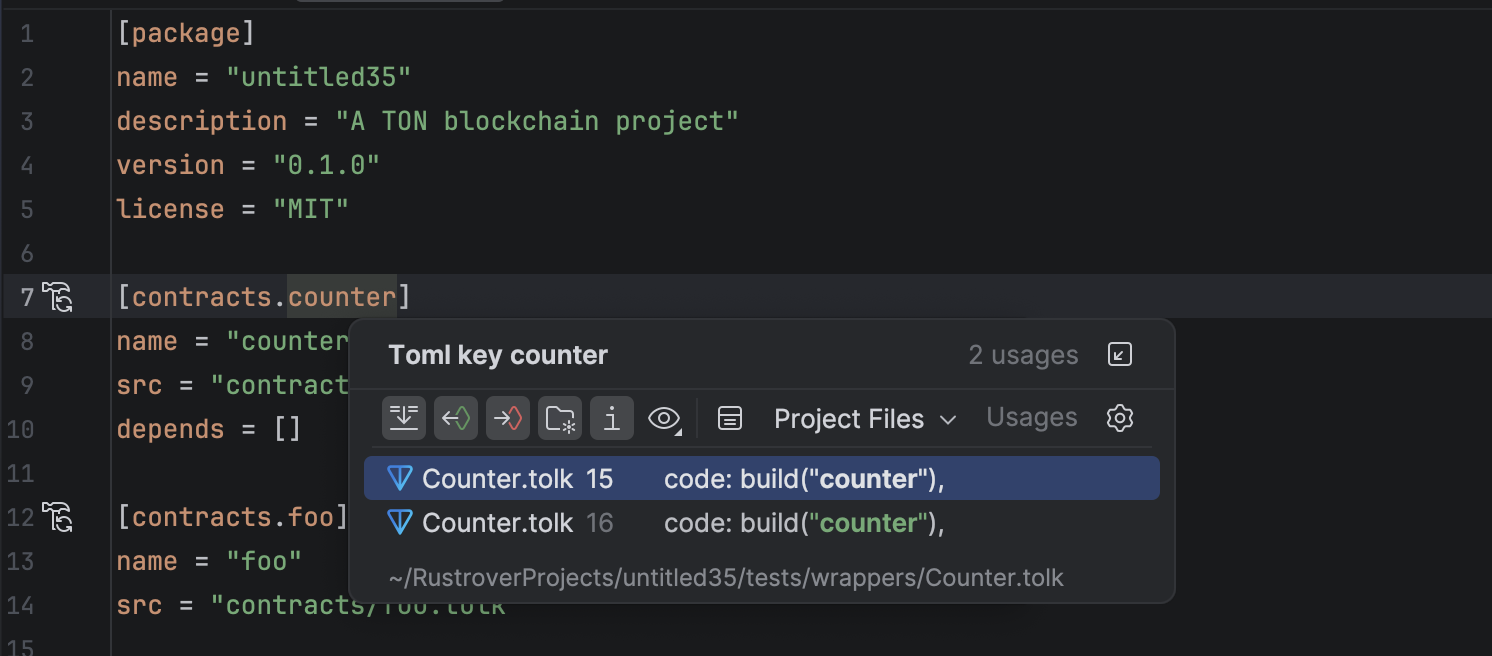Open usages in Find tool window

[1120, 355]
